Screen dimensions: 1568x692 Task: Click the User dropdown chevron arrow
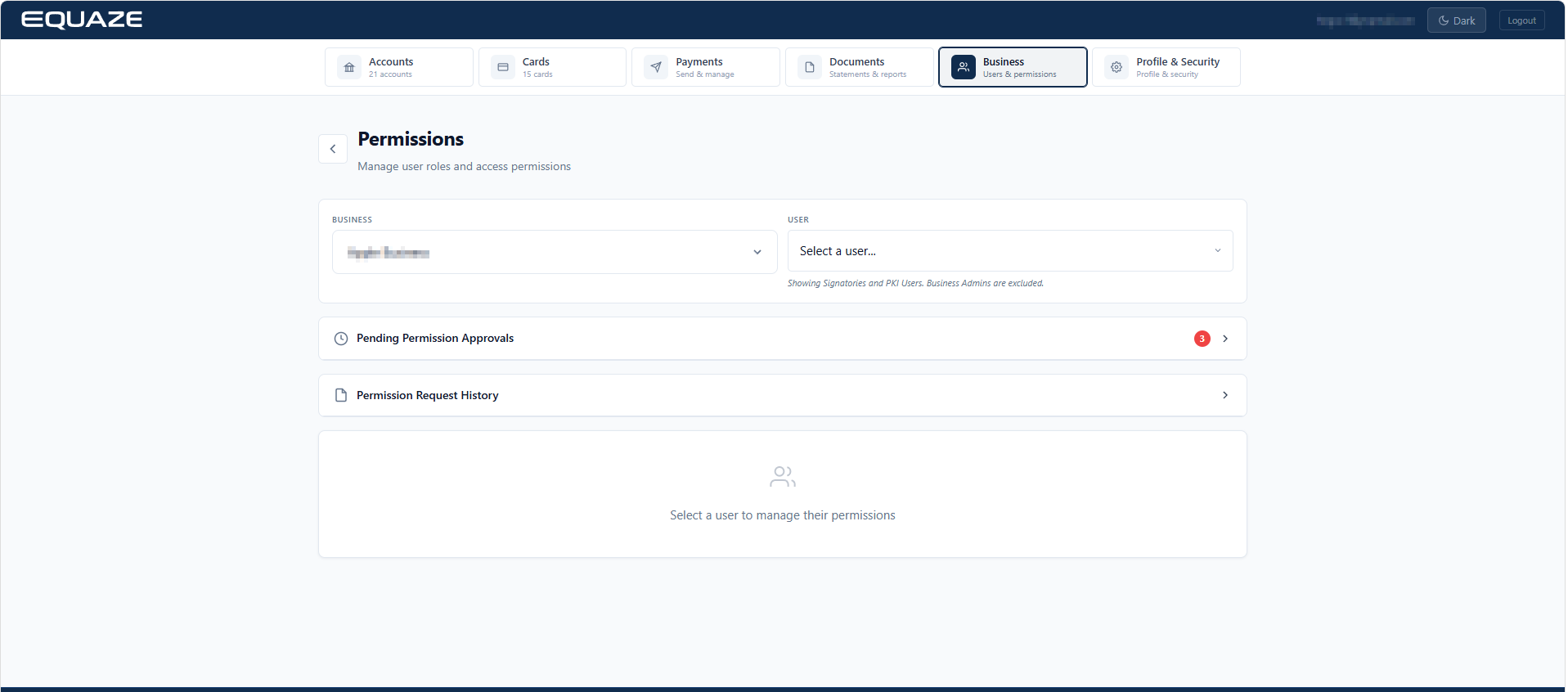pyautogui.click(x=1218, y=251)
